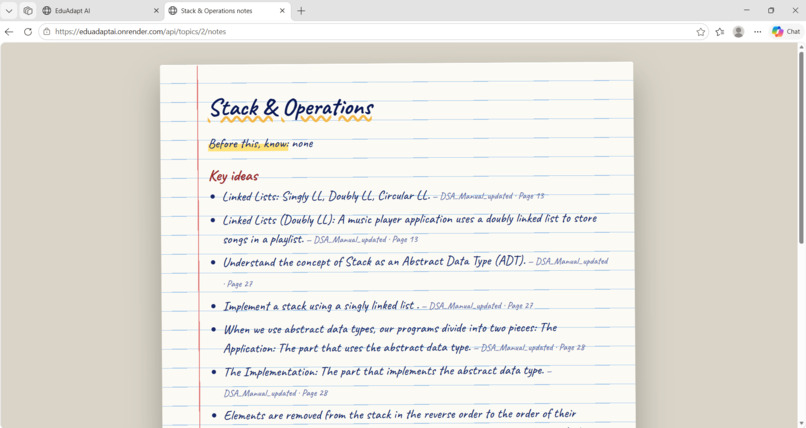The width and height of the screenshot is (806, 428).
Task: Open the tab actions workspace icon
Action: (x=28, y=10)
